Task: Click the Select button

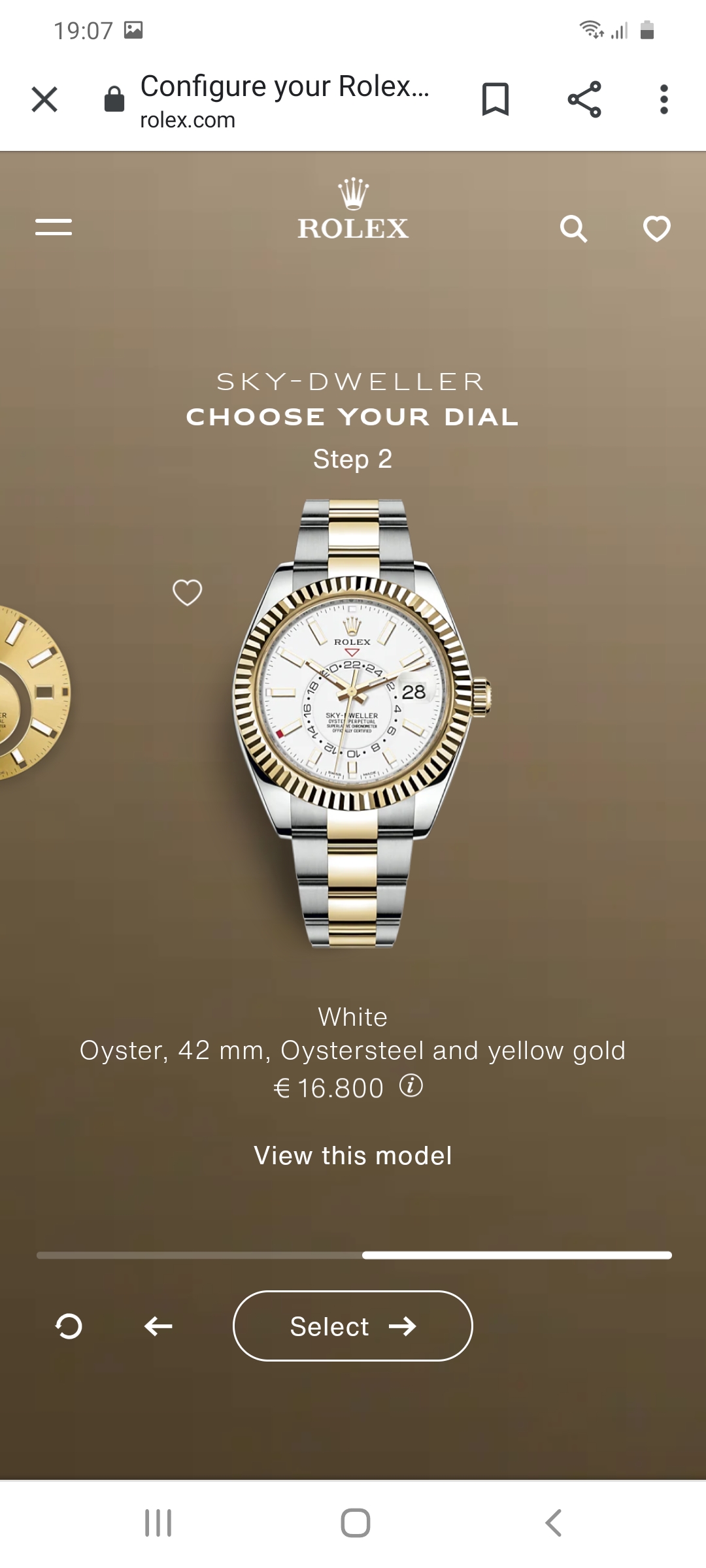Action: click(x=353, y=1326)
